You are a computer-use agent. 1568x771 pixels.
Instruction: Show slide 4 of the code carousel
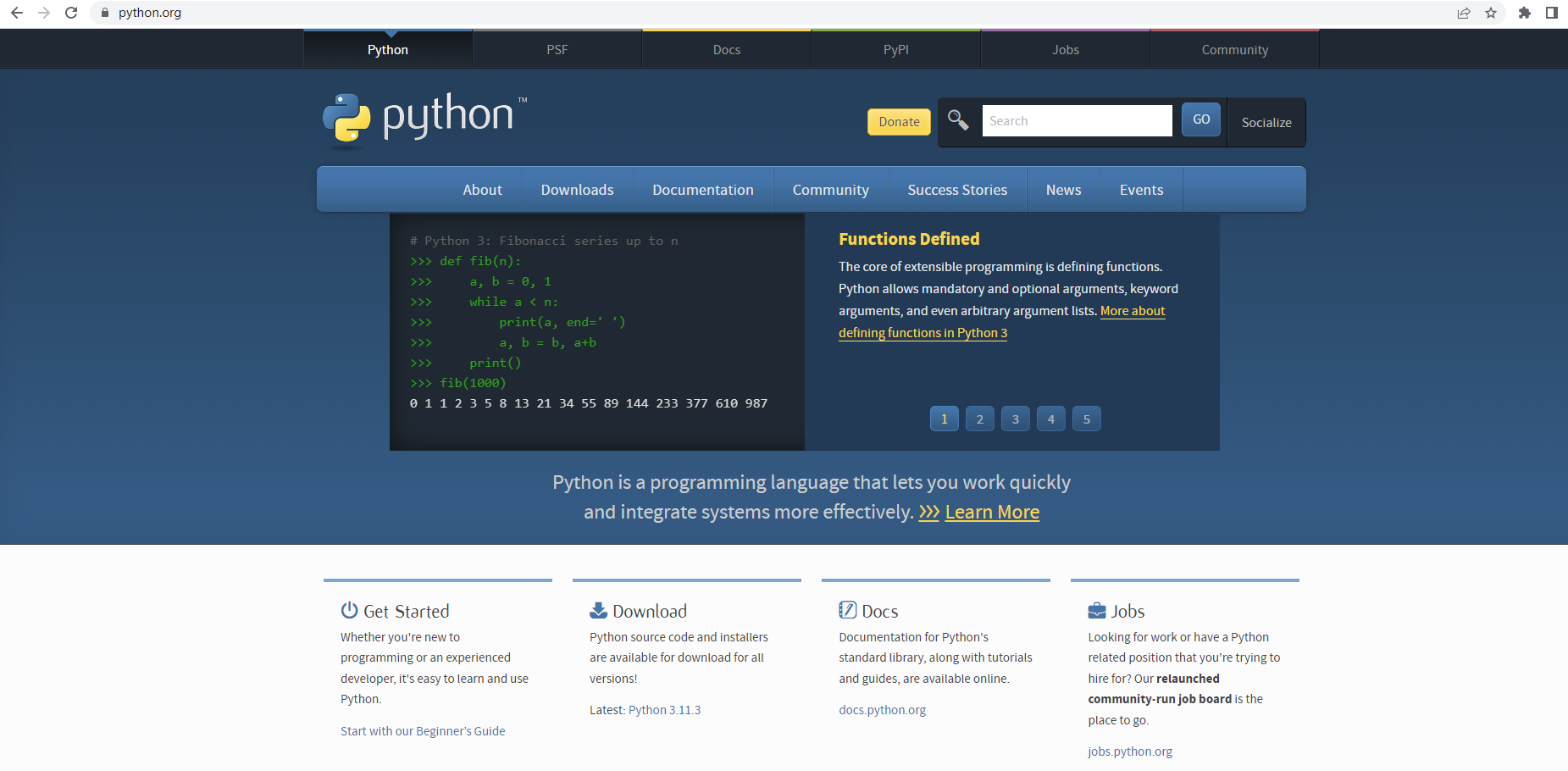tap(1051, 419)
